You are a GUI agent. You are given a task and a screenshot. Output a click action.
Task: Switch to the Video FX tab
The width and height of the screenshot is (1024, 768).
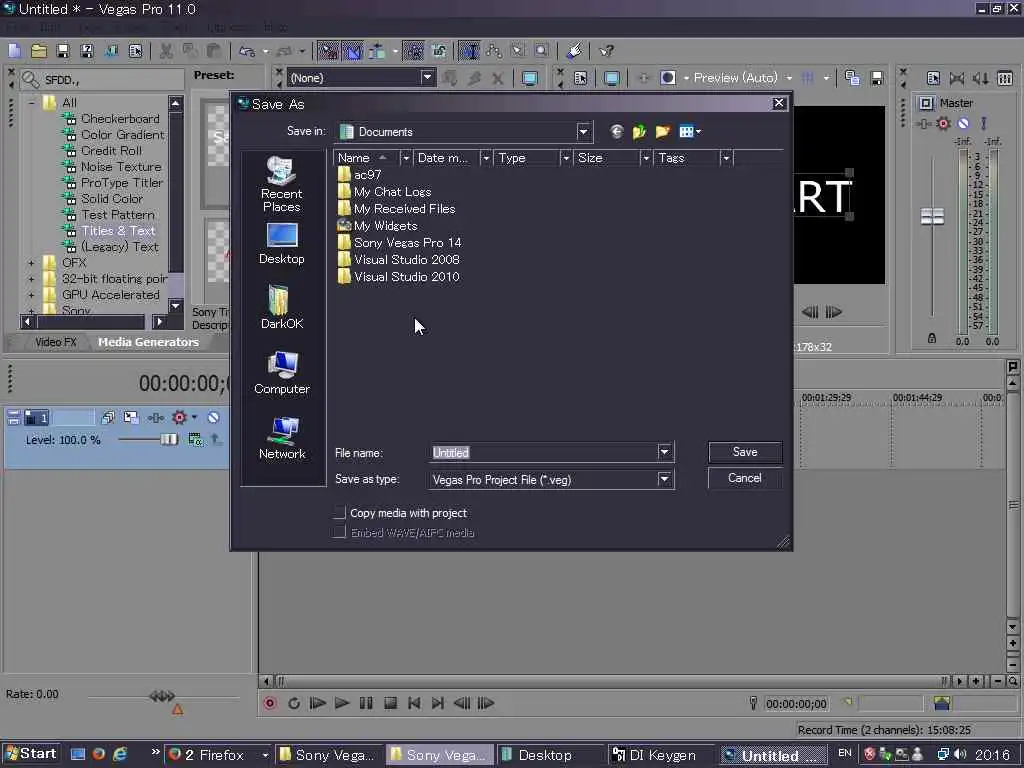pyautogui.click(x=56, y=342)
